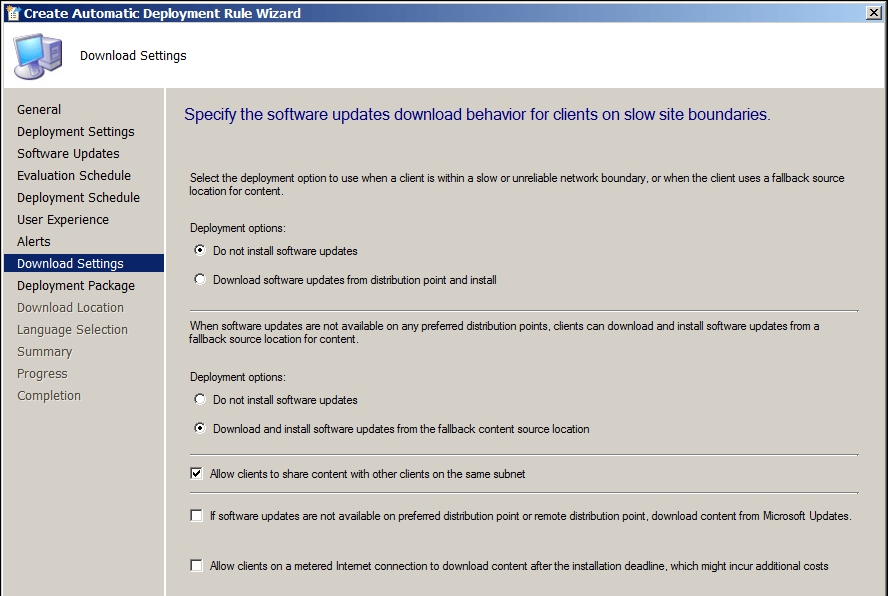The width and height of the screenshot is (888, 596).
Task: Go to Deployment Package step
Action: click(75, 286)
